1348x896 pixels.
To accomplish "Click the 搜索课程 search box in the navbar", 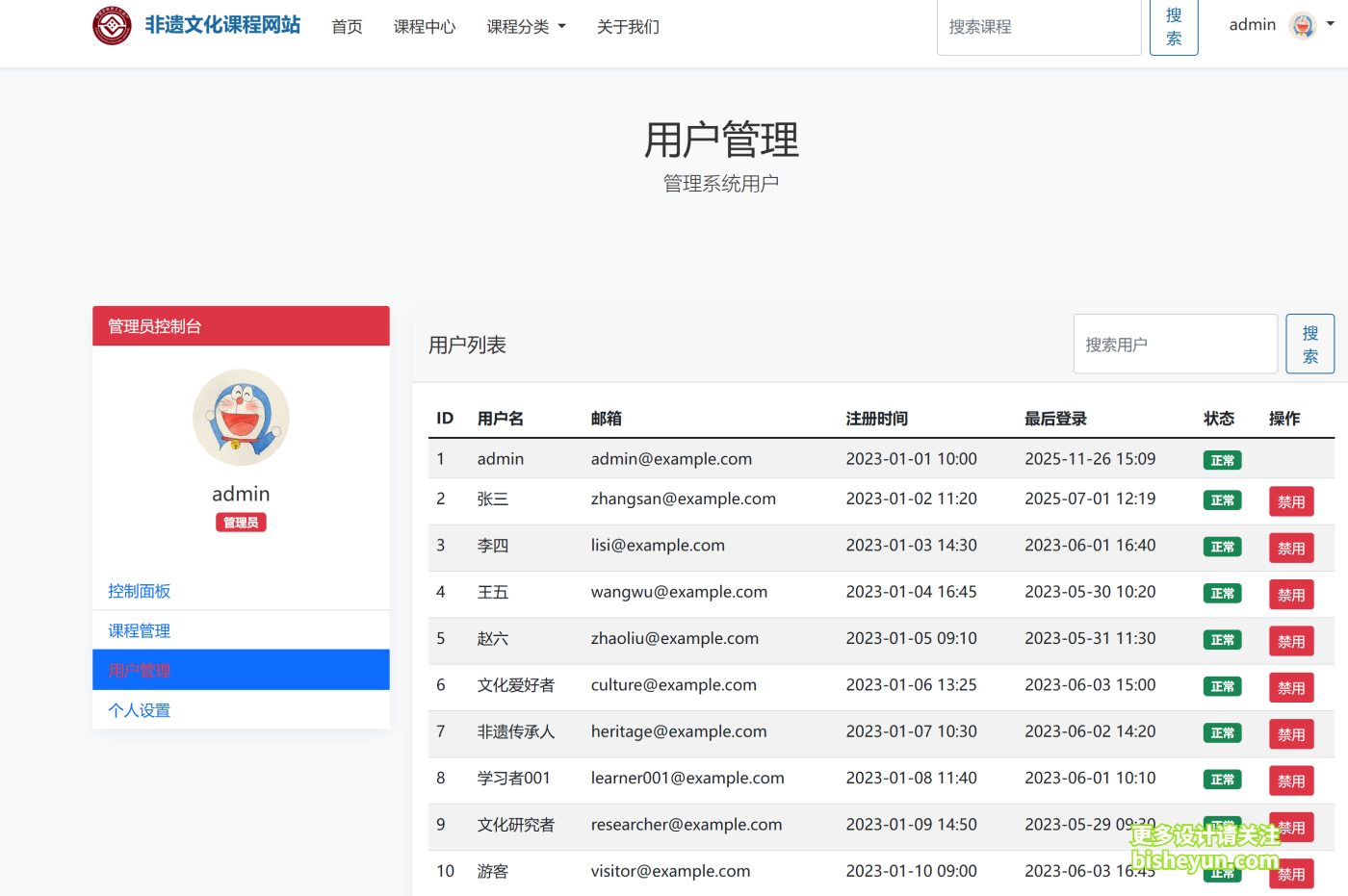I will 1039,27.
